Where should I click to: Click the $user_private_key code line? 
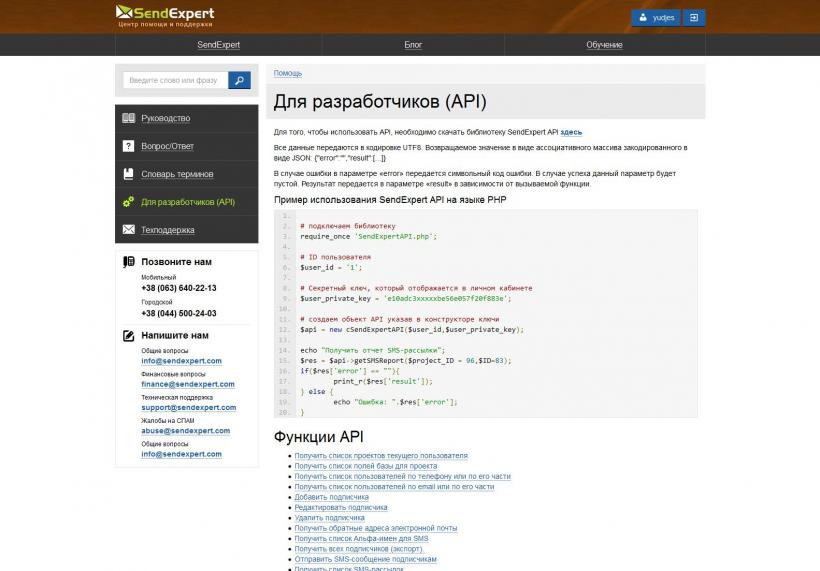tap(406, 299)
